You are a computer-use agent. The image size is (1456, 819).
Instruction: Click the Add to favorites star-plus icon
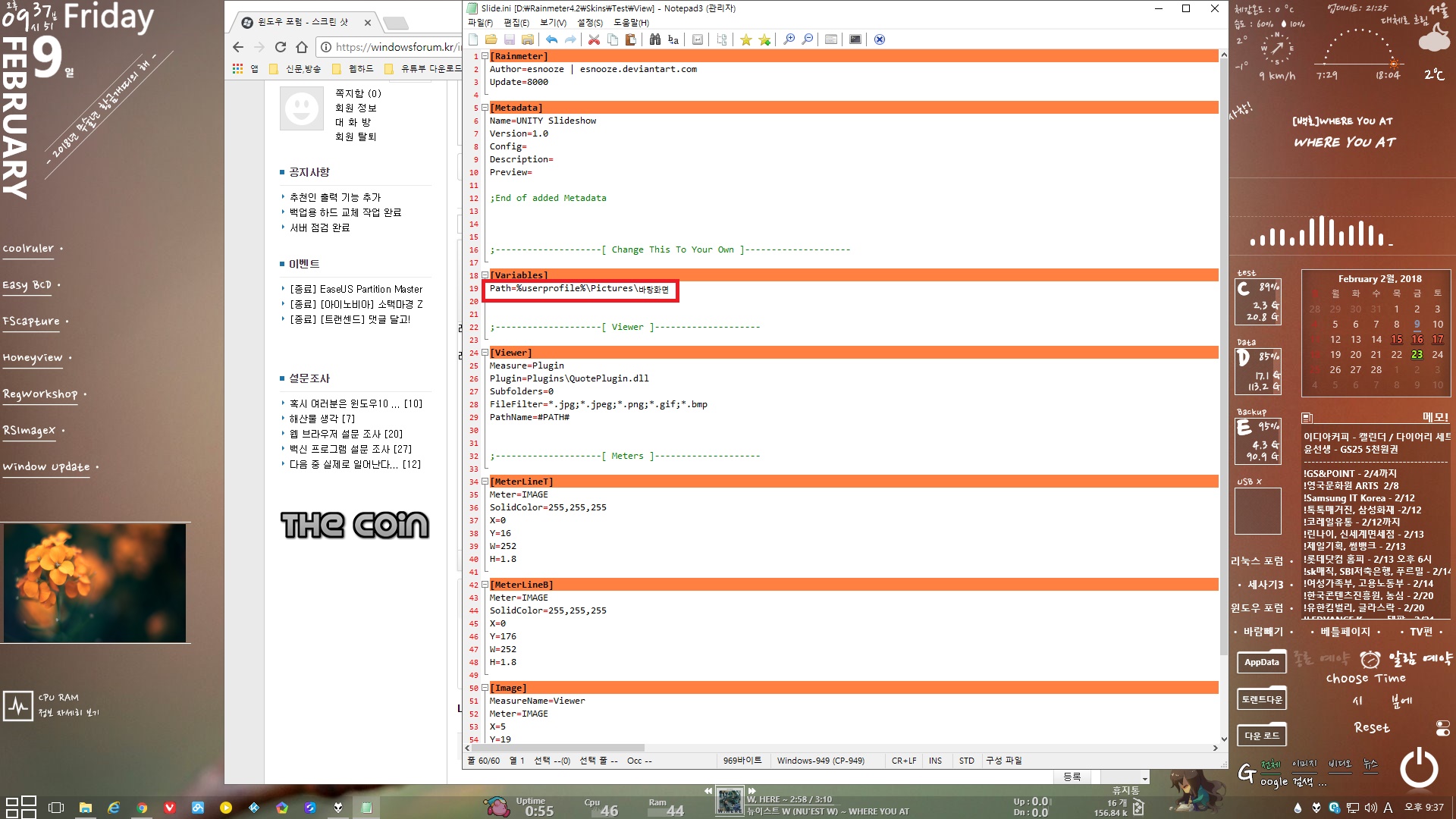(764, 39)
